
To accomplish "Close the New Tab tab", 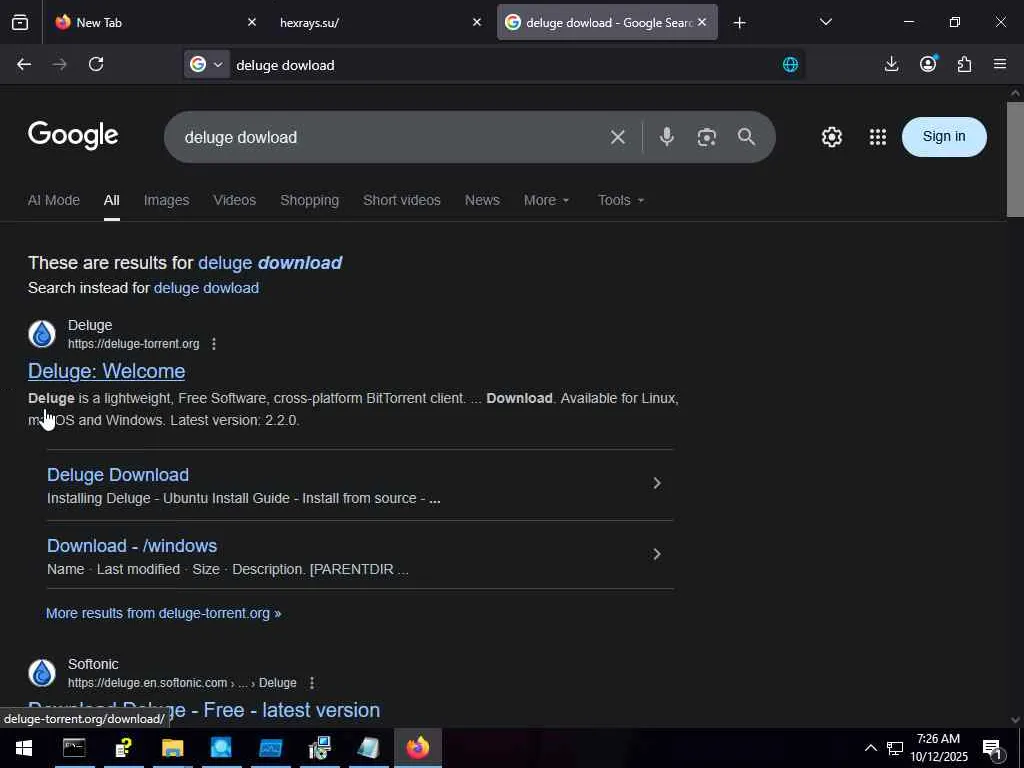I will (252, 22).
